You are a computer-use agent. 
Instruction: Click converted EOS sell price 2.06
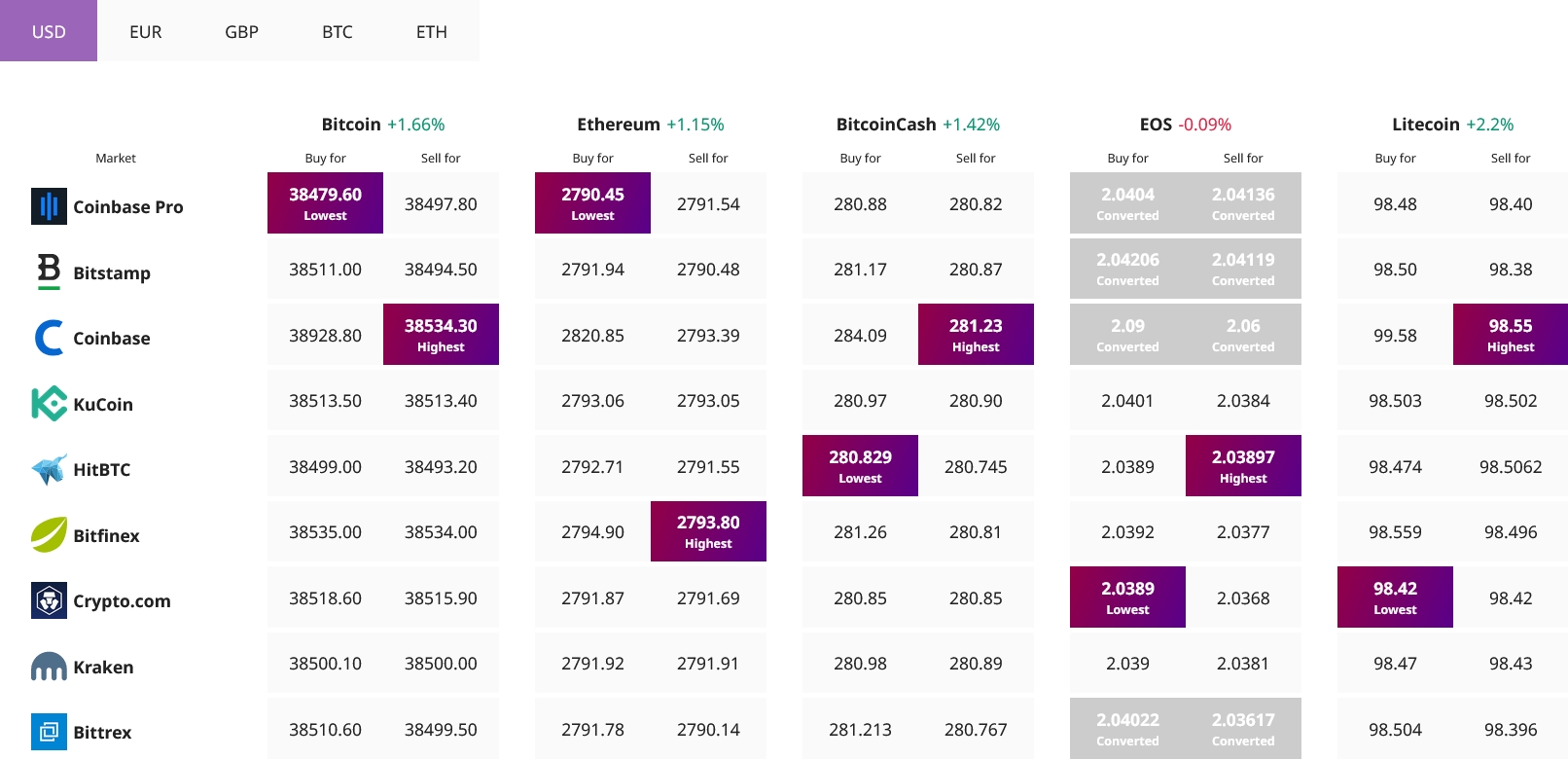[x=1243, y=335]
